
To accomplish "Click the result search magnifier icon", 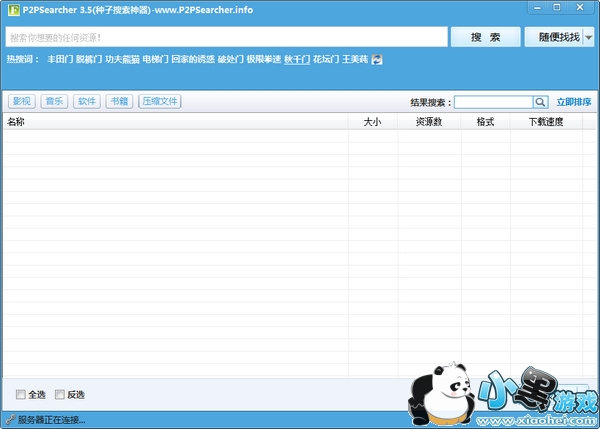I will click(x=541, y=102).
